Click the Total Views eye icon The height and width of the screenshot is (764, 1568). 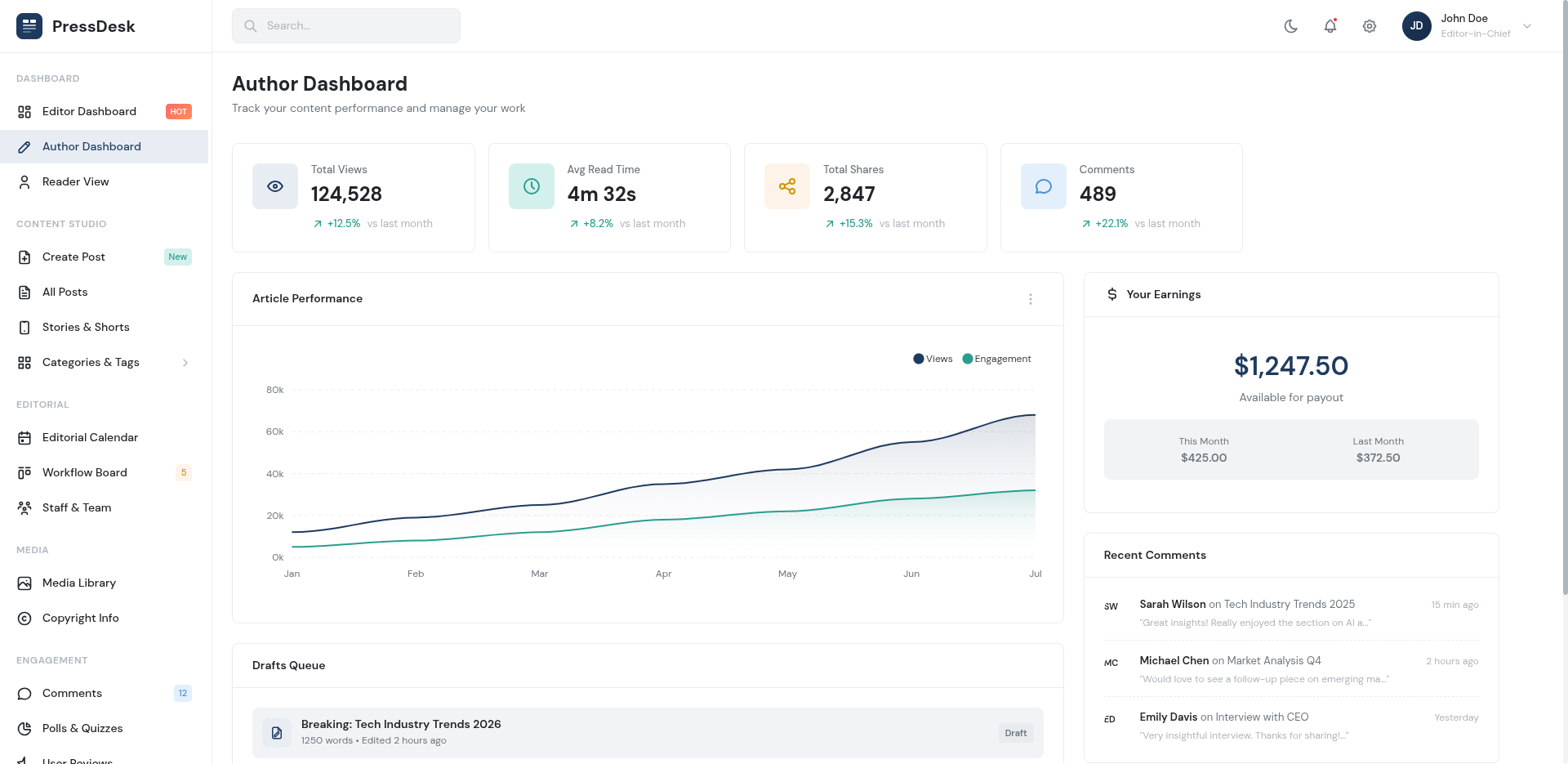[x=275, y=185]
